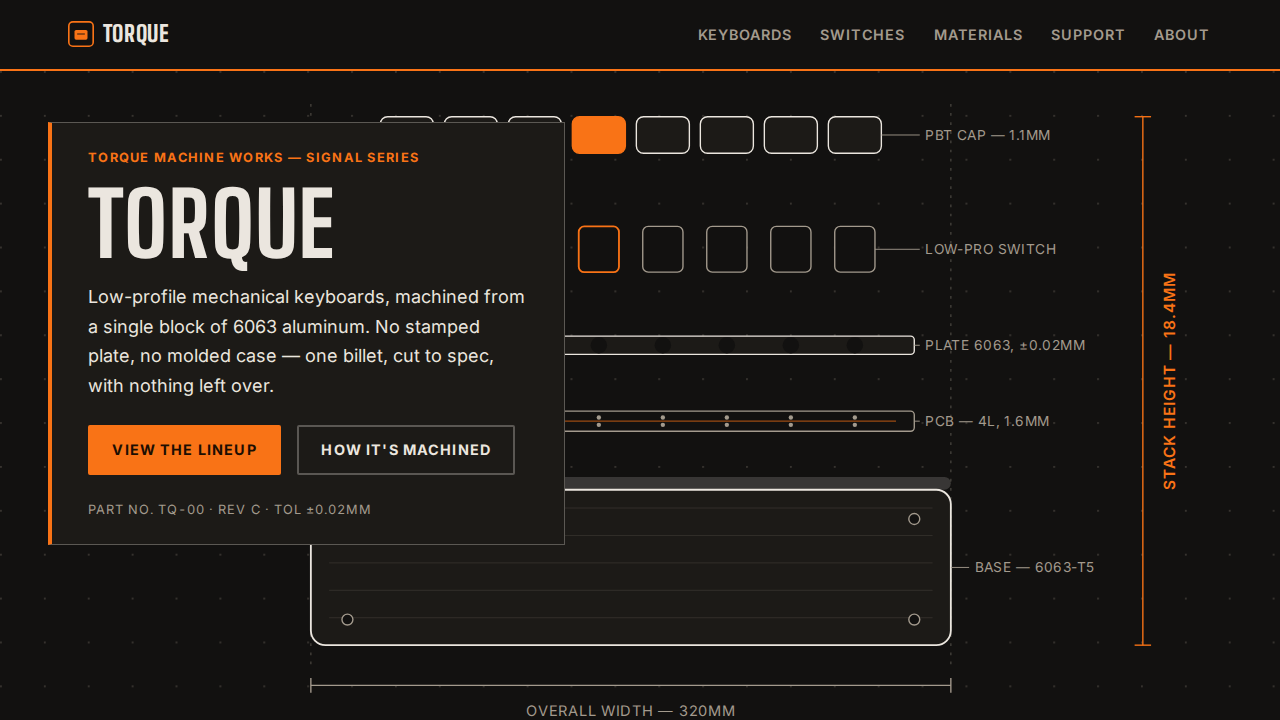This screenshot has height=720, width=1280.
Task: Click the PCB — 4L, 1.6MM label
Action: (987, 421)
